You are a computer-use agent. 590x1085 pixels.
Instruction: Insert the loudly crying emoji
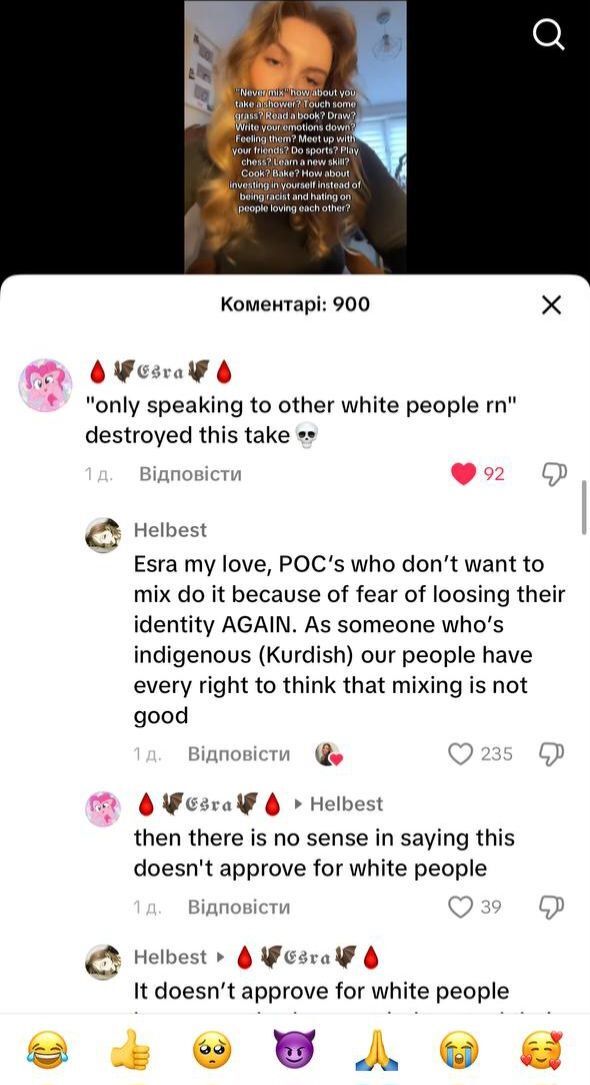click(459, 1049)
